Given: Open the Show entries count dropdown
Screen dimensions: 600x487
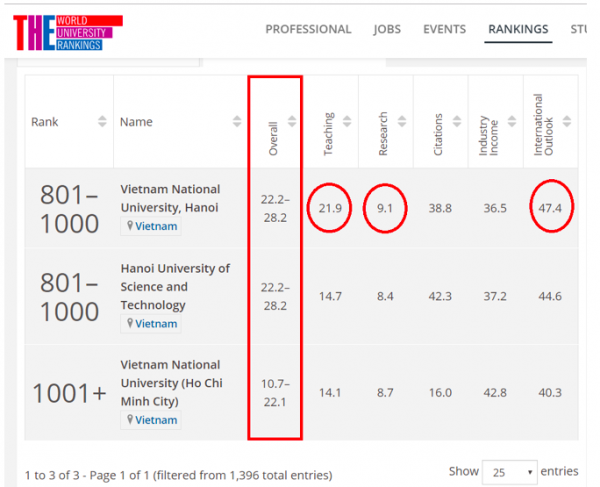Looking at the screenshot, I should (x=509, y=472).
